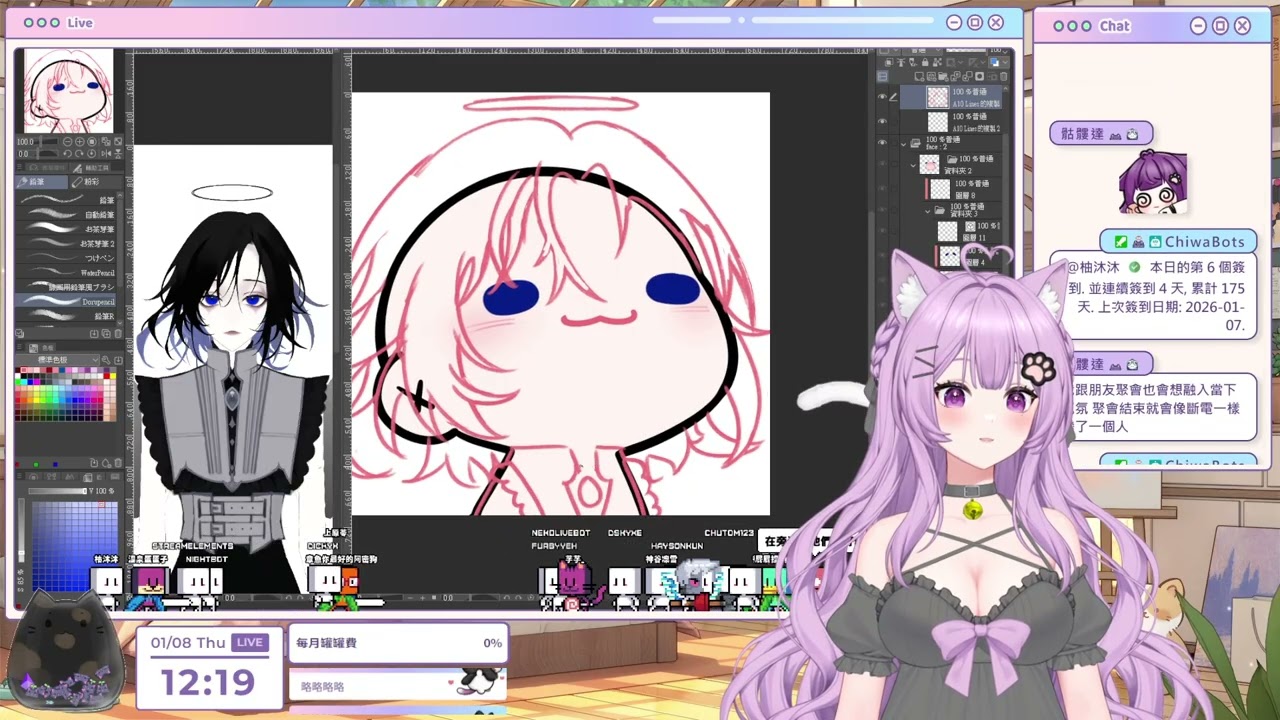The height and width of the screenshot is (720, 1280).
Task: Maximize the Chat window
Action: coord(1220,26)
